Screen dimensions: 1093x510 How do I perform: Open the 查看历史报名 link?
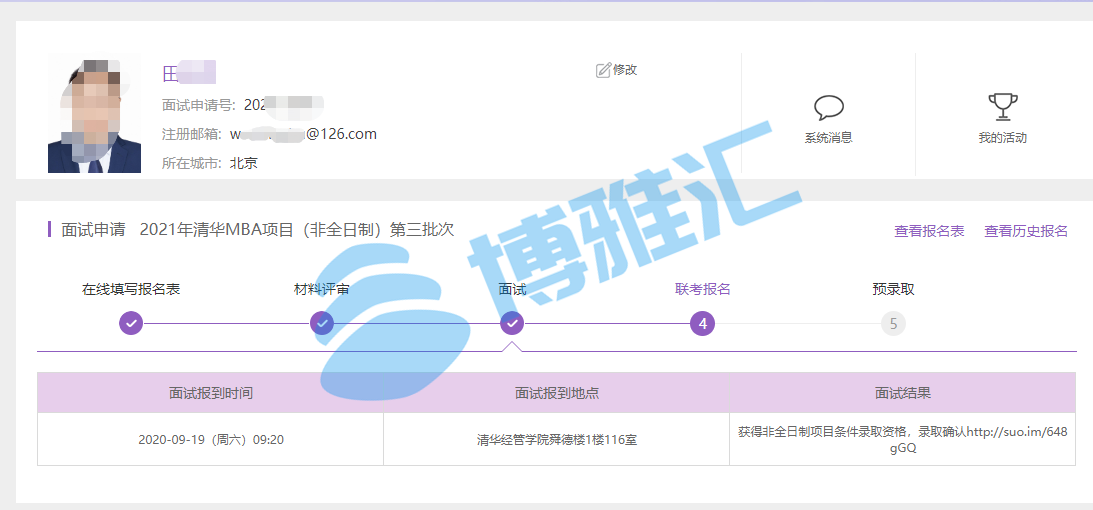(x=1025, y=231)
